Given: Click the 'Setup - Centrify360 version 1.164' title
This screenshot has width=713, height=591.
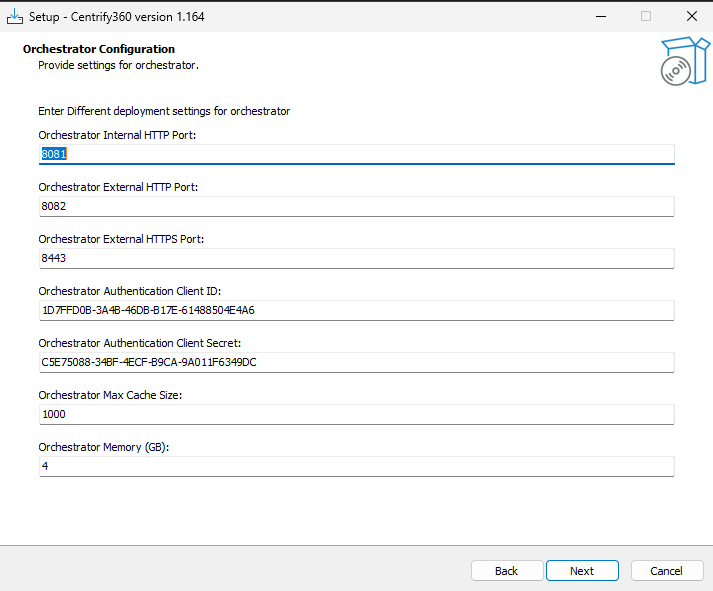Looking at the screenshot, I should pos(117,17).
